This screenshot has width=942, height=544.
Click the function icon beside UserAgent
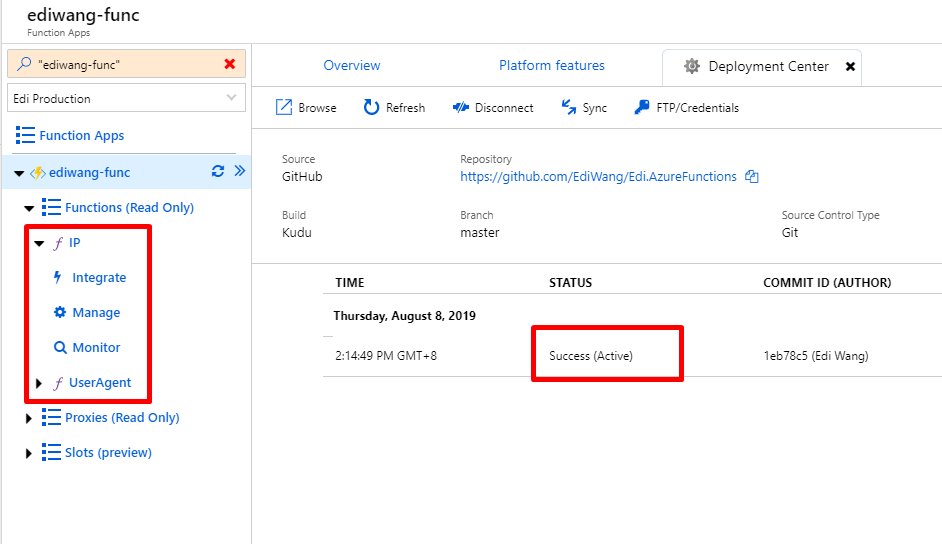[58, 383]
